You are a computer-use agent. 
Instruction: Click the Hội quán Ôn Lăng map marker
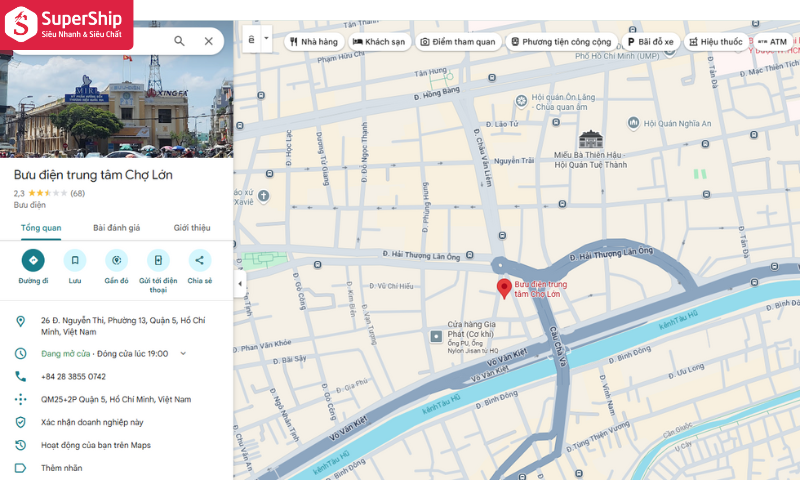pyautogui.click(x=521, y=101)
